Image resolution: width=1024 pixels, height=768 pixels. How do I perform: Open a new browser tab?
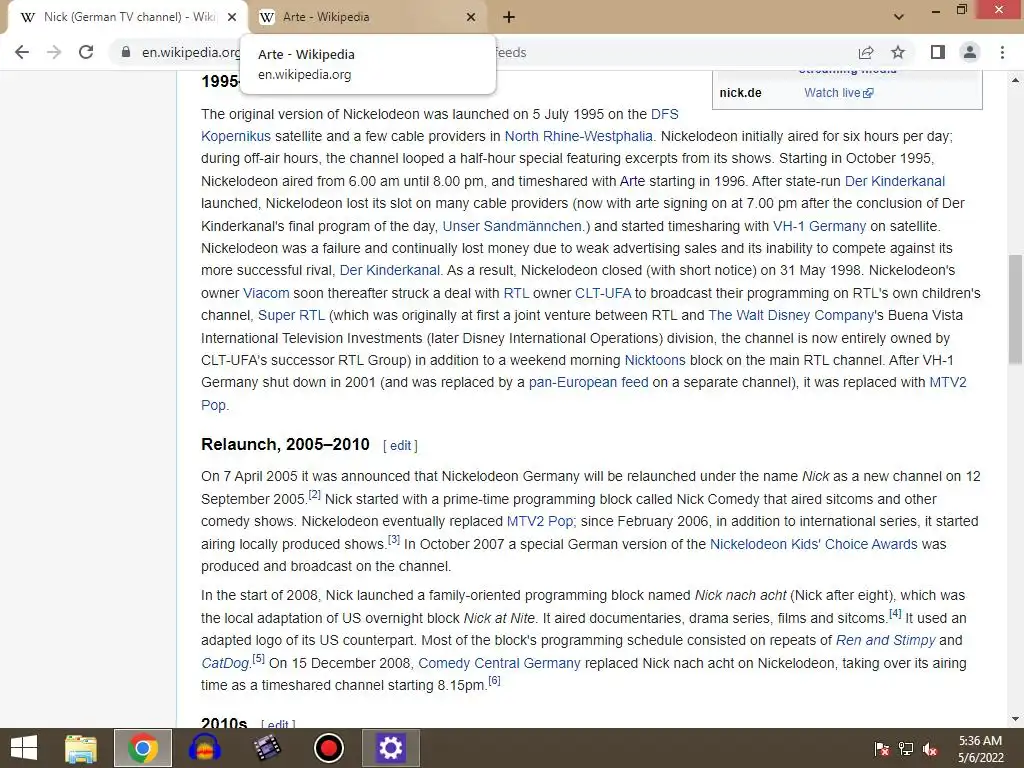pyautogui.click(x=509, y=17)
